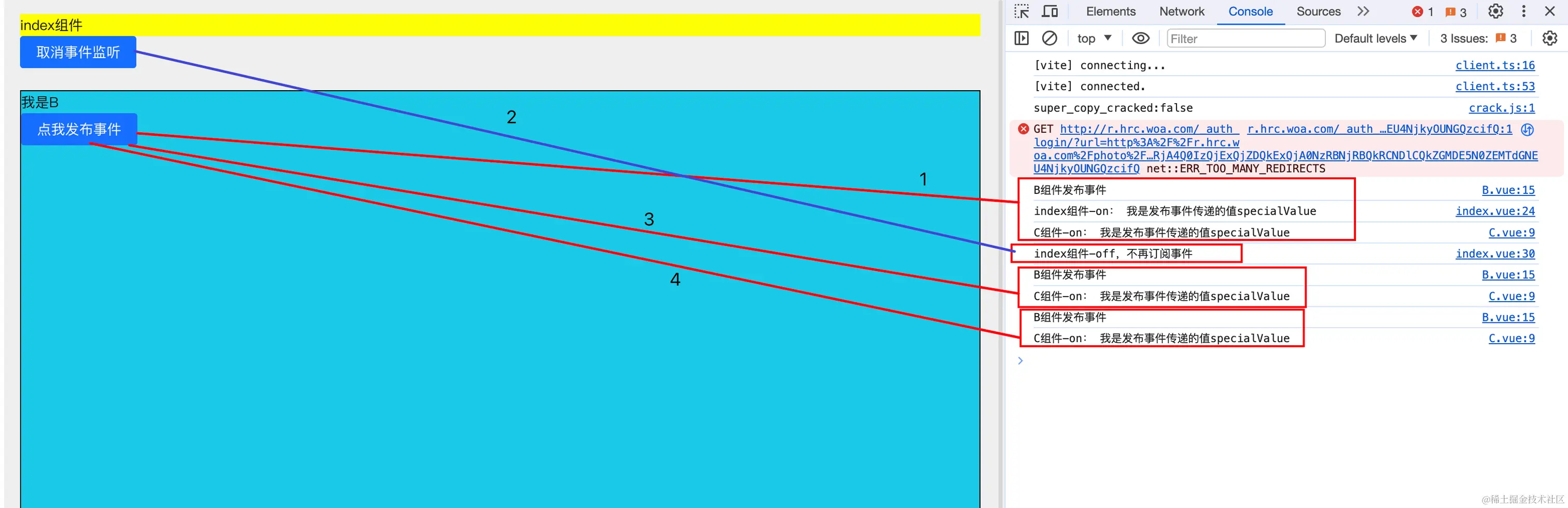Open DevTools settings gear in top bar
The image size is (1568, 508).
click(x=1495, y=11)
